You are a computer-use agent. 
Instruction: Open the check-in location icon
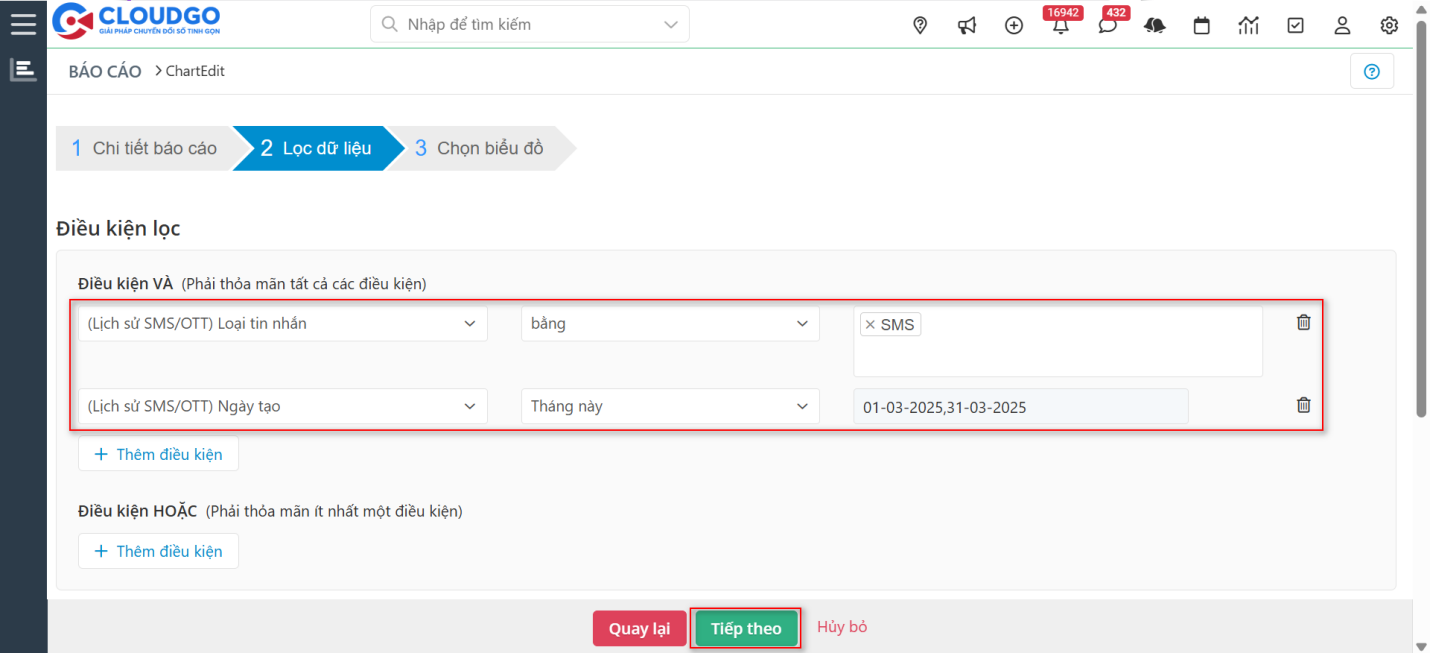coord(919,25)
